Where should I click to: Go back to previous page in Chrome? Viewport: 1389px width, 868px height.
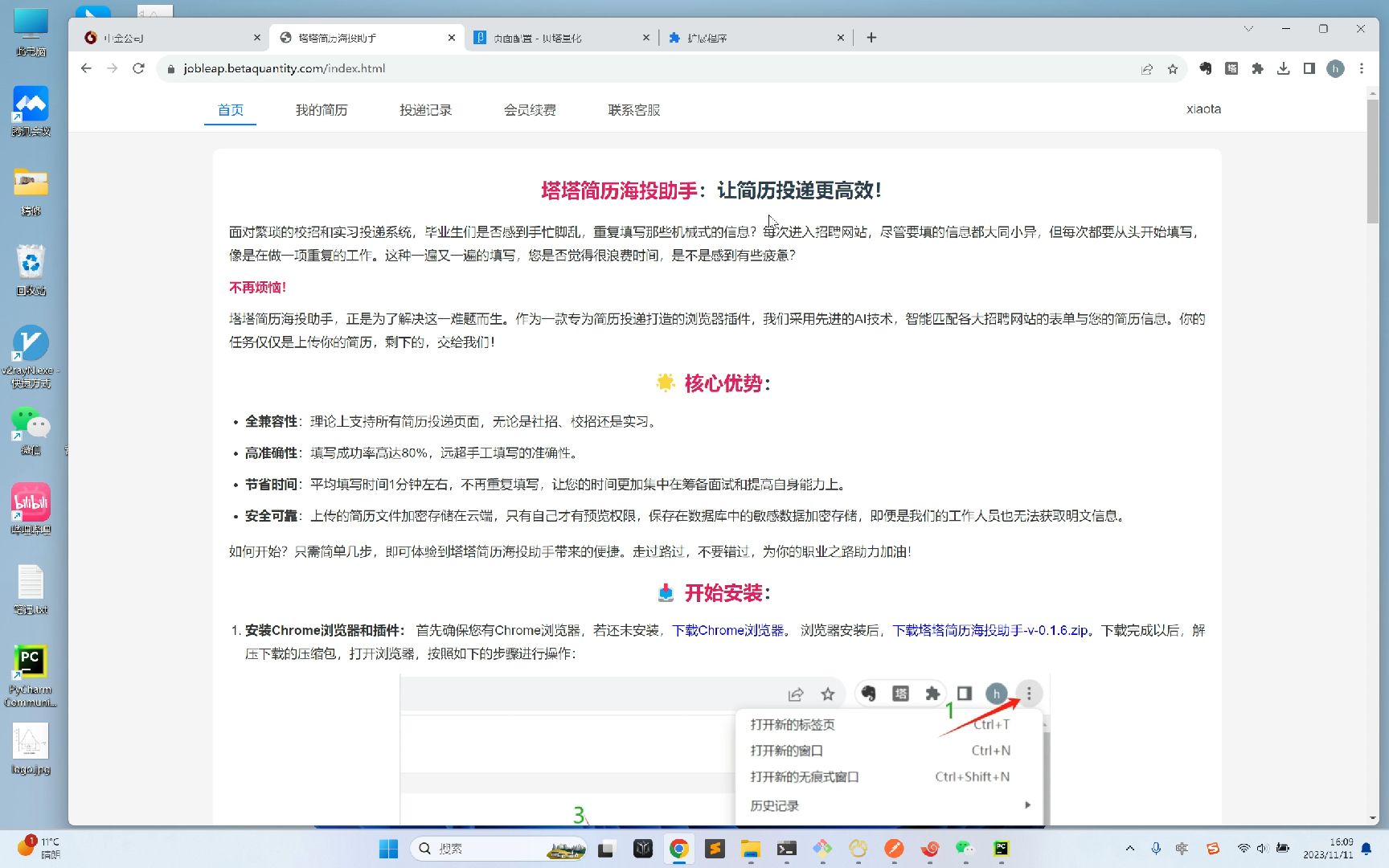click(x=86, y=68)
